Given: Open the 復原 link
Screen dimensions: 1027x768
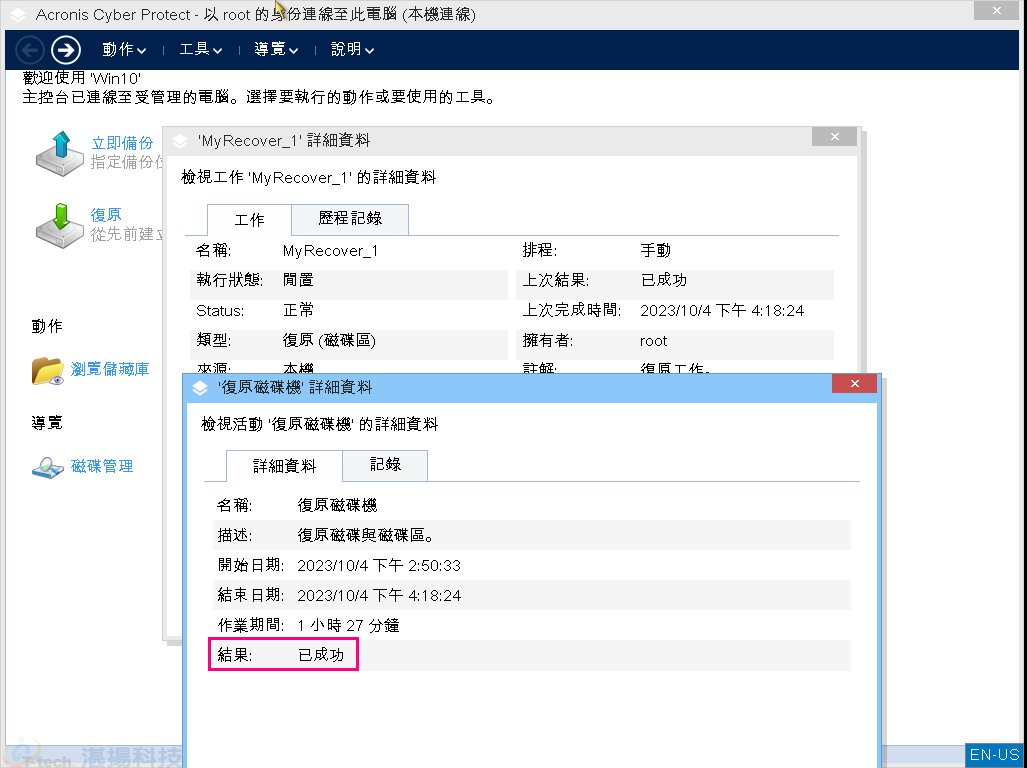Looking at the screenshot, I should [x=106, y=215].
